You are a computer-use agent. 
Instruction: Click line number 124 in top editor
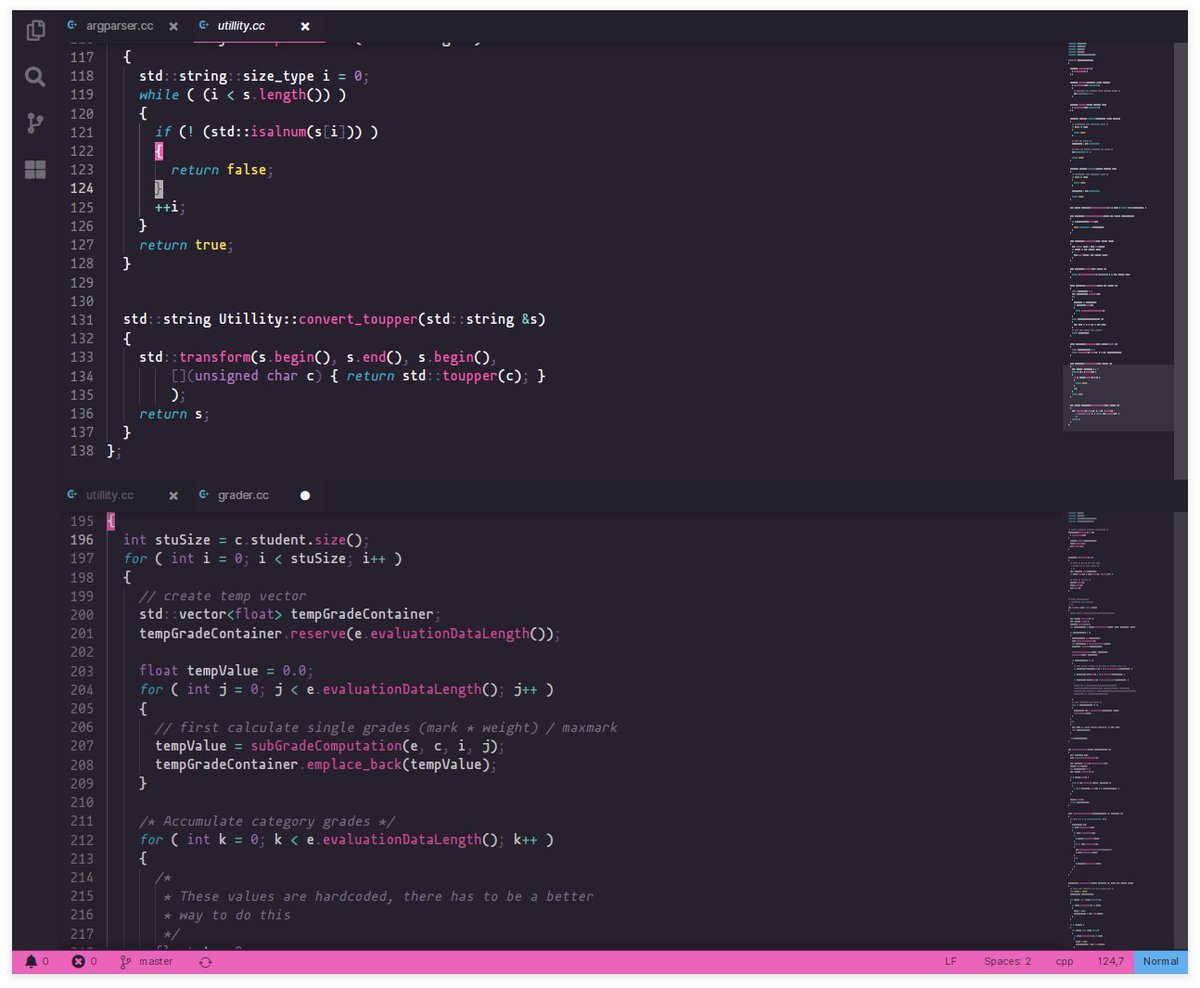[82, 188]
